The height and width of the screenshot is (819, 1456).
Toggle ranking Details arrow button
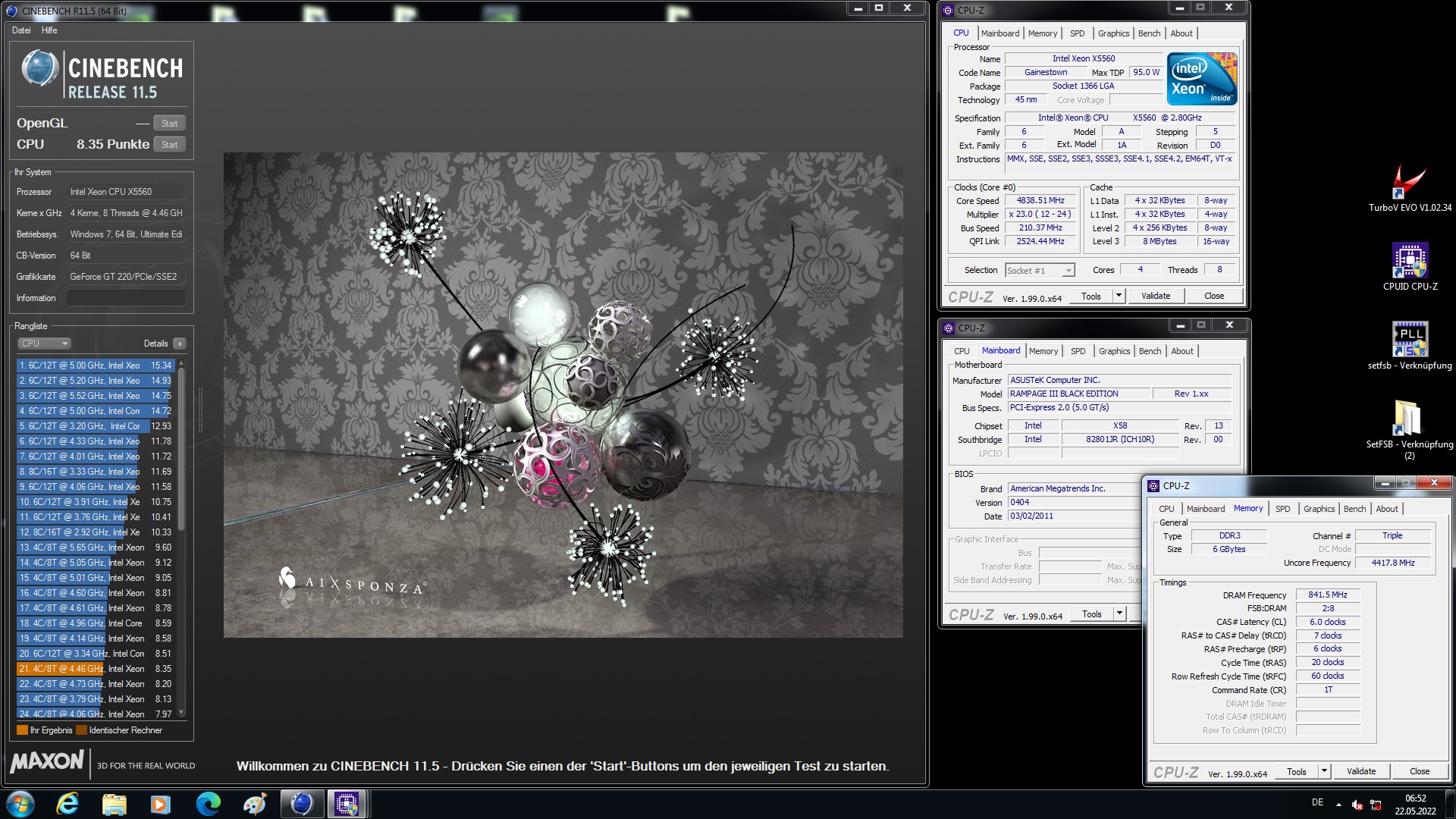[x=180, y=344]
